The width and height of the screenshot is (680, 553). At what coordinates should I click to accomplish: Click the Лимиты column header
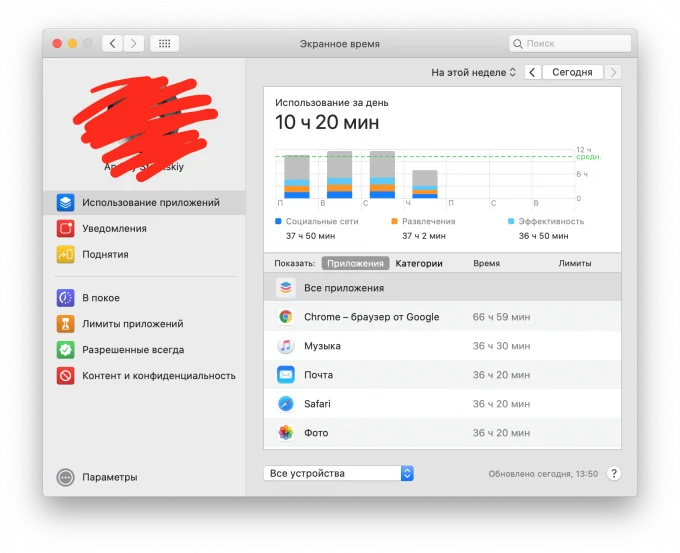coord(575,263)
